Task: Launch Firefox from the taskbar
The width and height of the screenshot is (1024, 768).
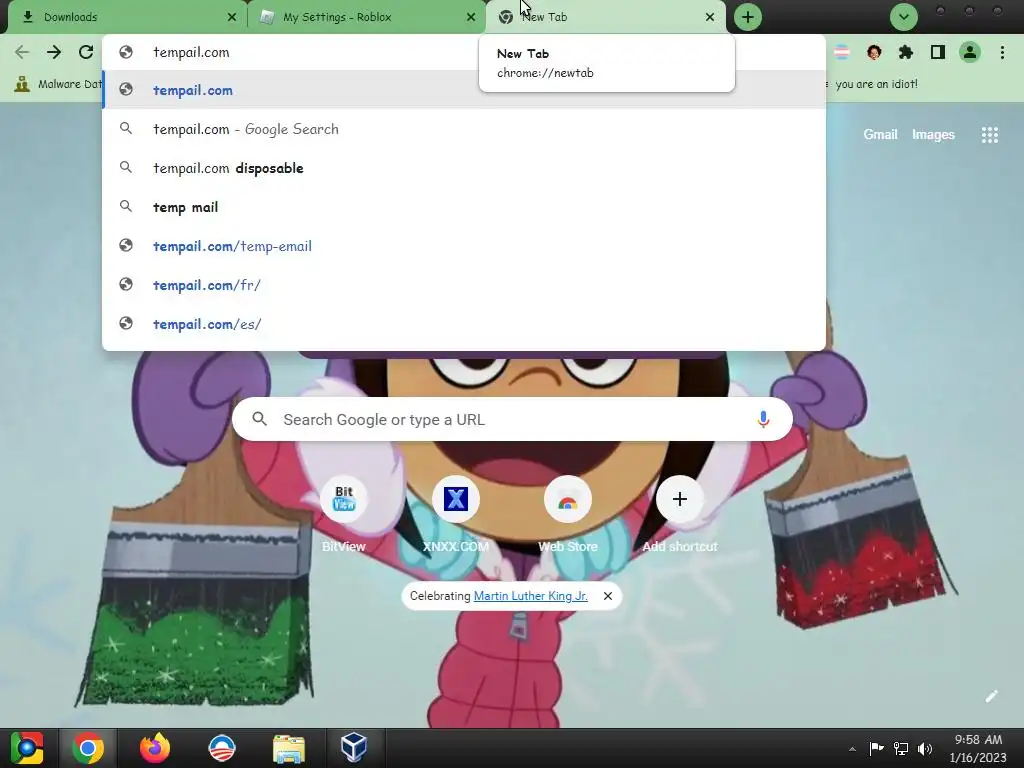Action: [x=155, y=748]
